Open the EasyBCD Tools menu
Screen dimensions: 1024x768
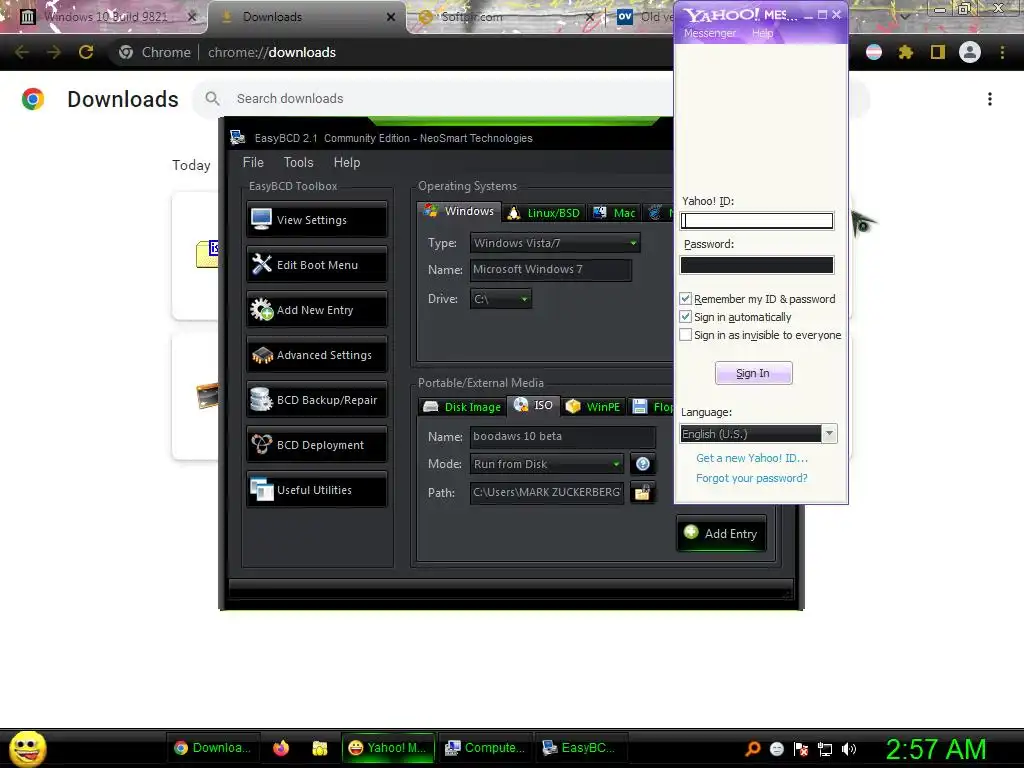298,162
